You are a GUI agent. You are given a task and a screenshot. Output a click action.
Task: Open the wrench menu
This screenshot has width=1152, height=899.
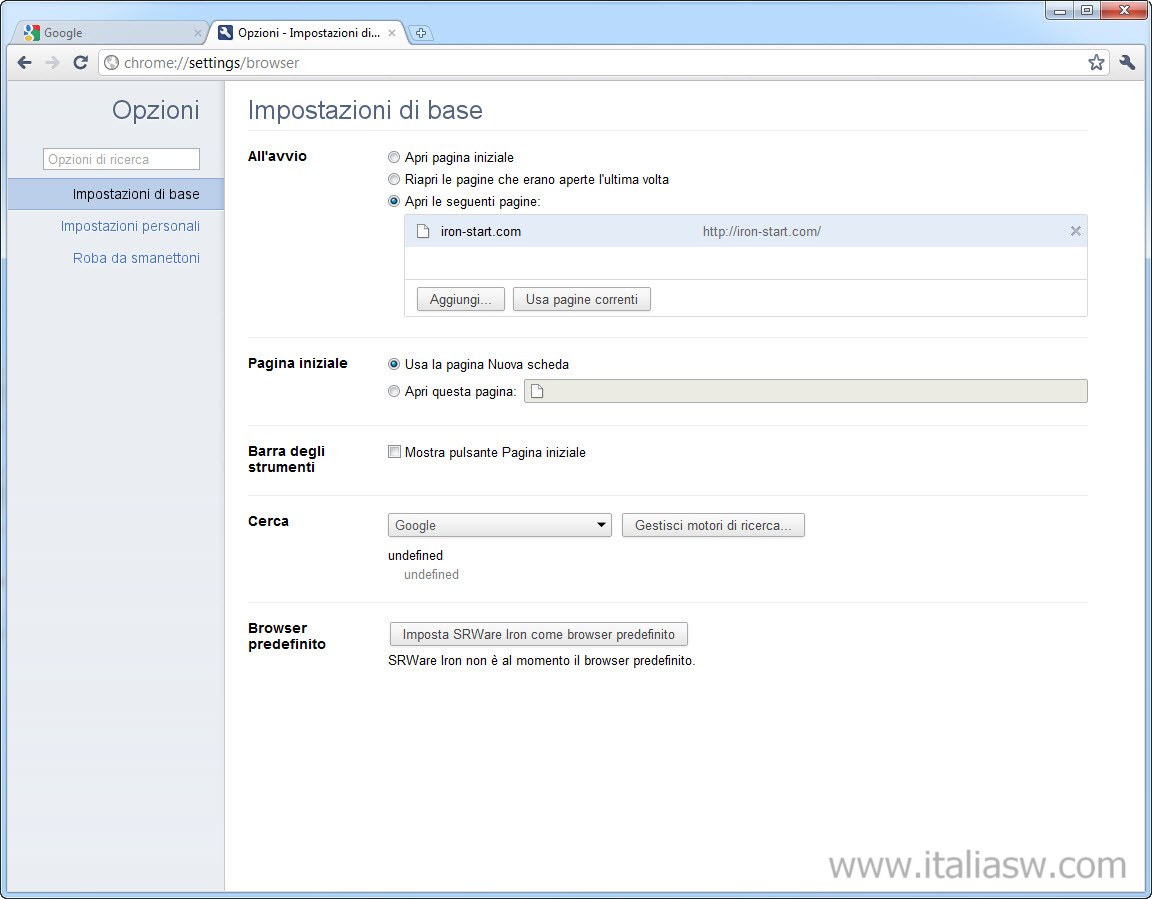[x=1127, y=62]
